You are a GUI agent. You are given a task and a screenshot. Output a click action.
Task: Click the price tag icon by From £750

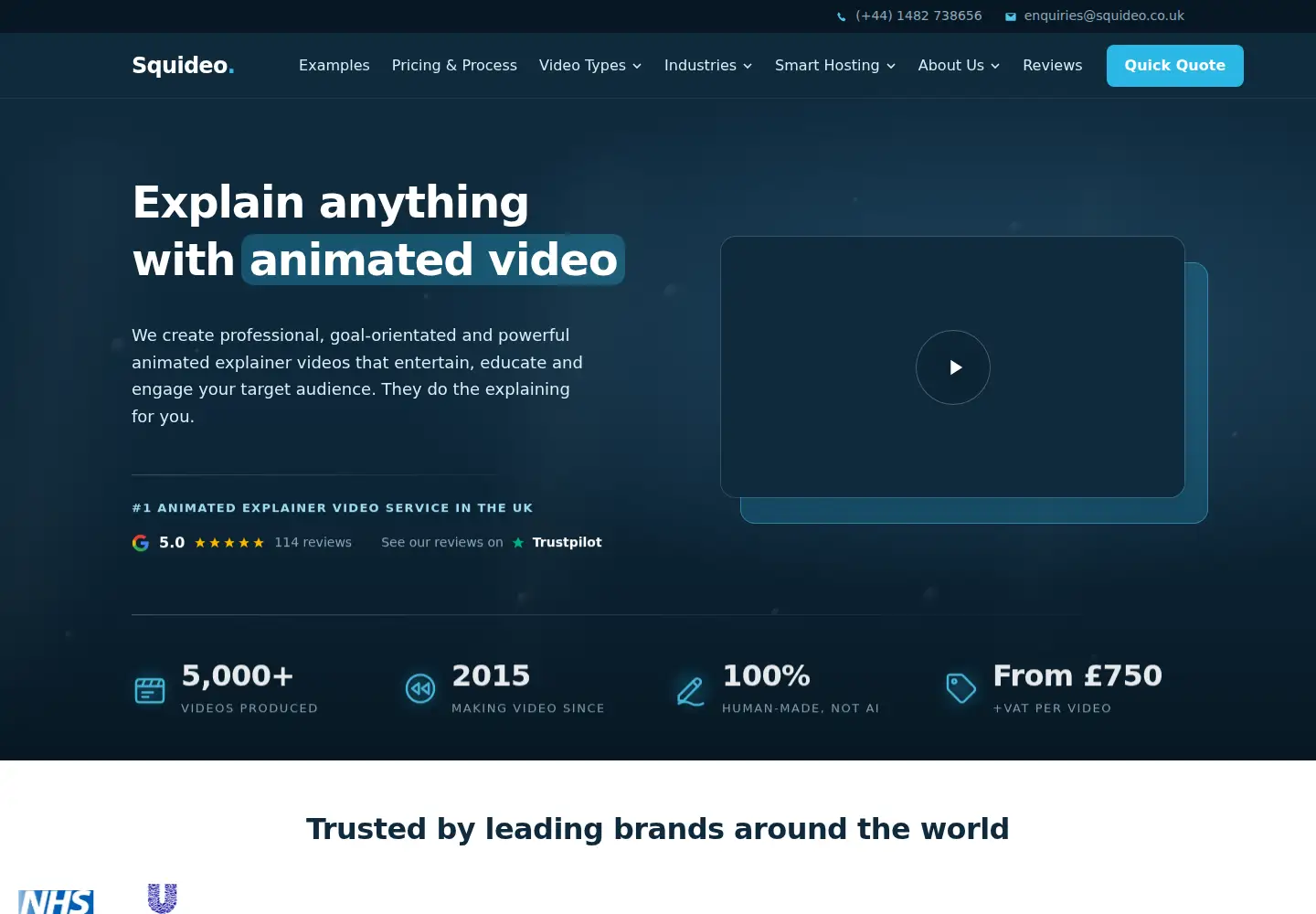[x=961, y=688]
